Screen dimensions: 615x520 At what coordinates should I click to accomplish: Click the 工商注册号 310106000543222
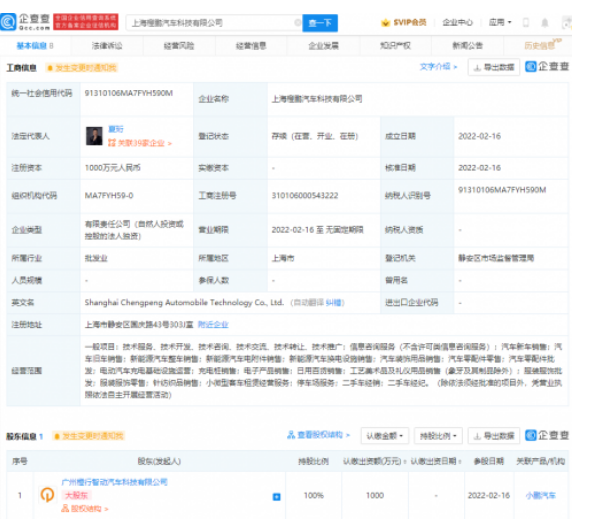pyautogui.click(x=305, y=195)
